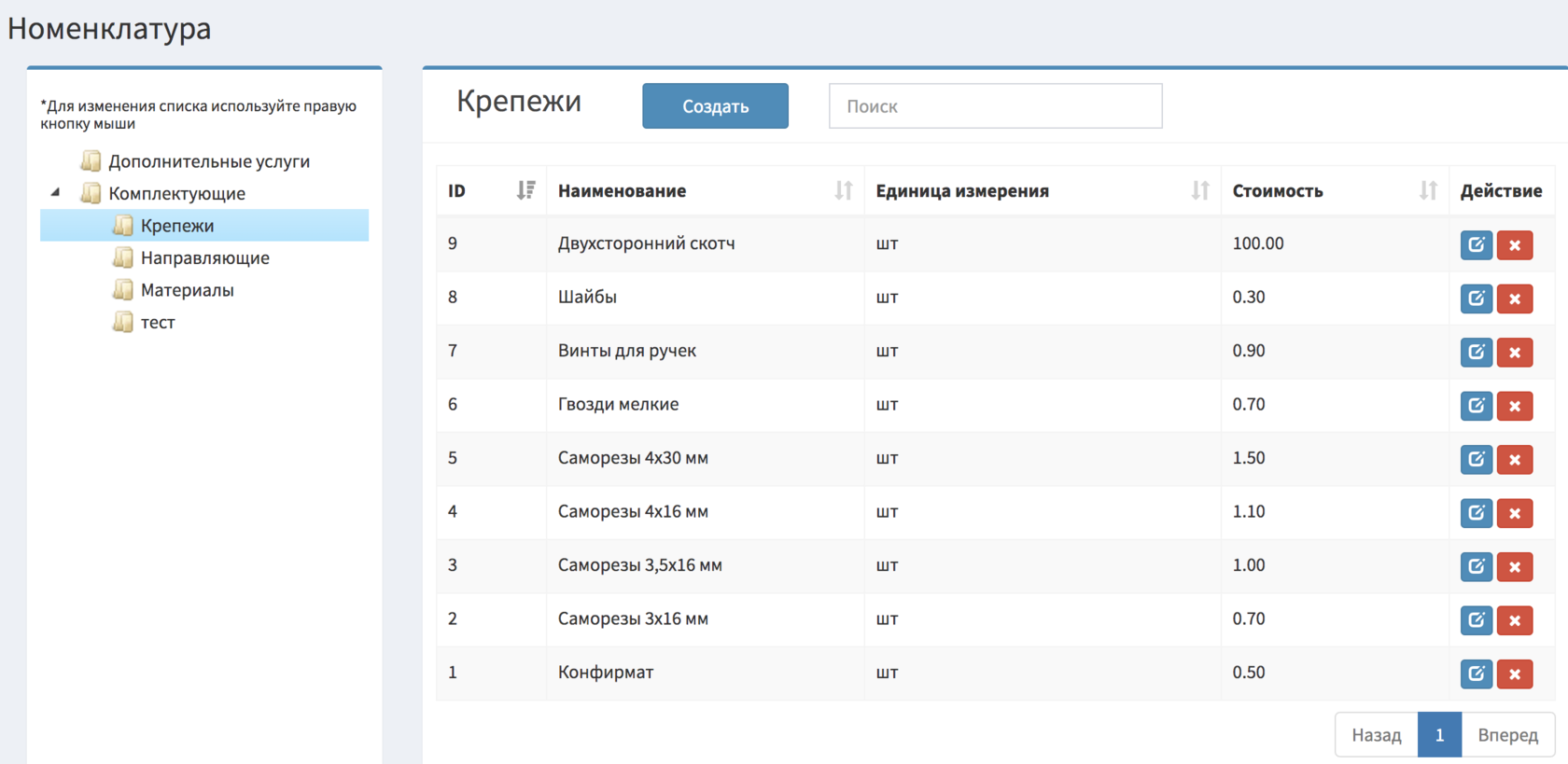
Task: Delete the Гвозди мелкие row
Action: coord(1515,406)
